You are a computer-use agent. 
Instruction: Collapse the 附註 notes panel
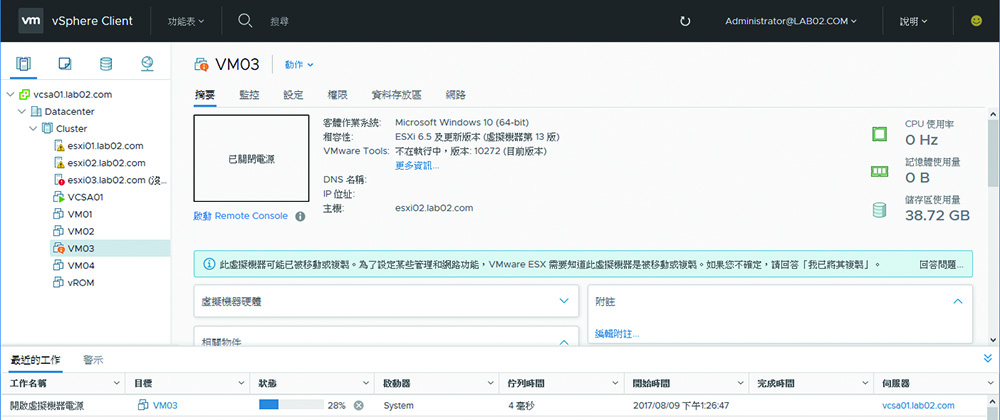tap(958, 301)
